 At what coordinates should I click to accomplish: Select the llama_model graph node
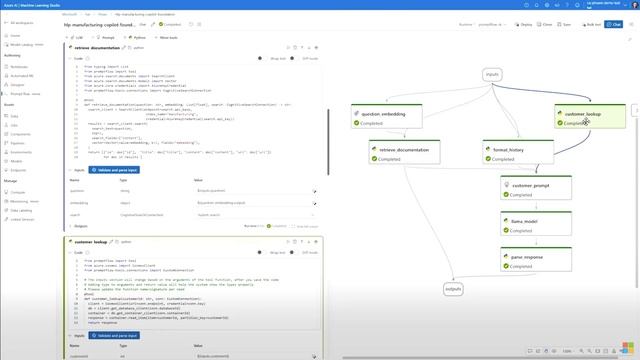[536, 224]
